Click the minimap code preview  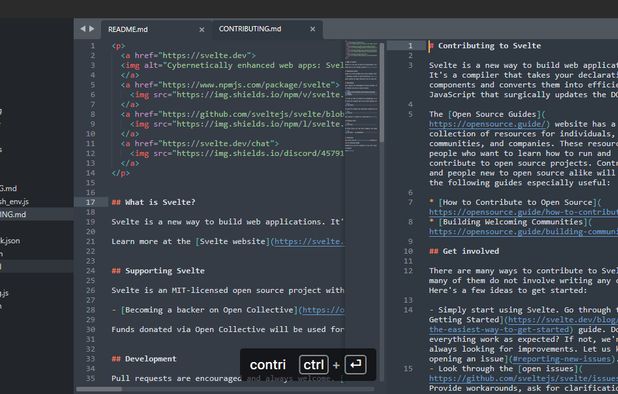[361, 95]
